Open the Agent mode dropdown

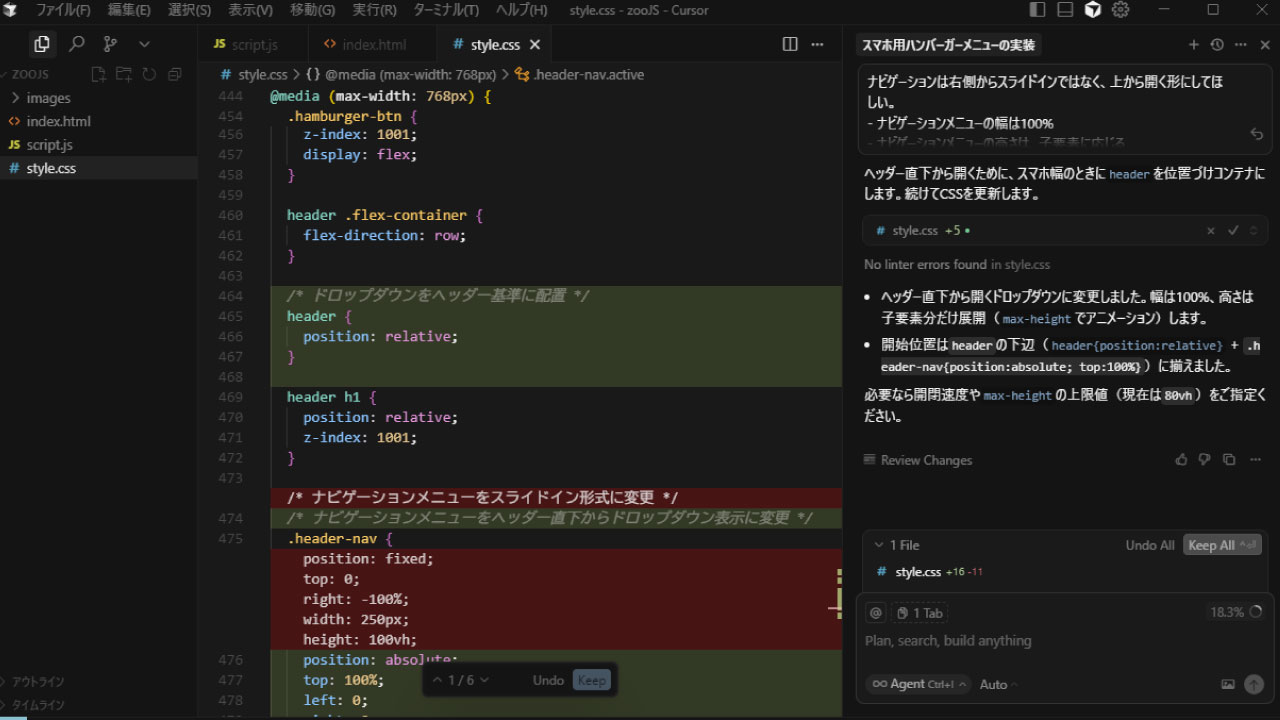(917, 684)
